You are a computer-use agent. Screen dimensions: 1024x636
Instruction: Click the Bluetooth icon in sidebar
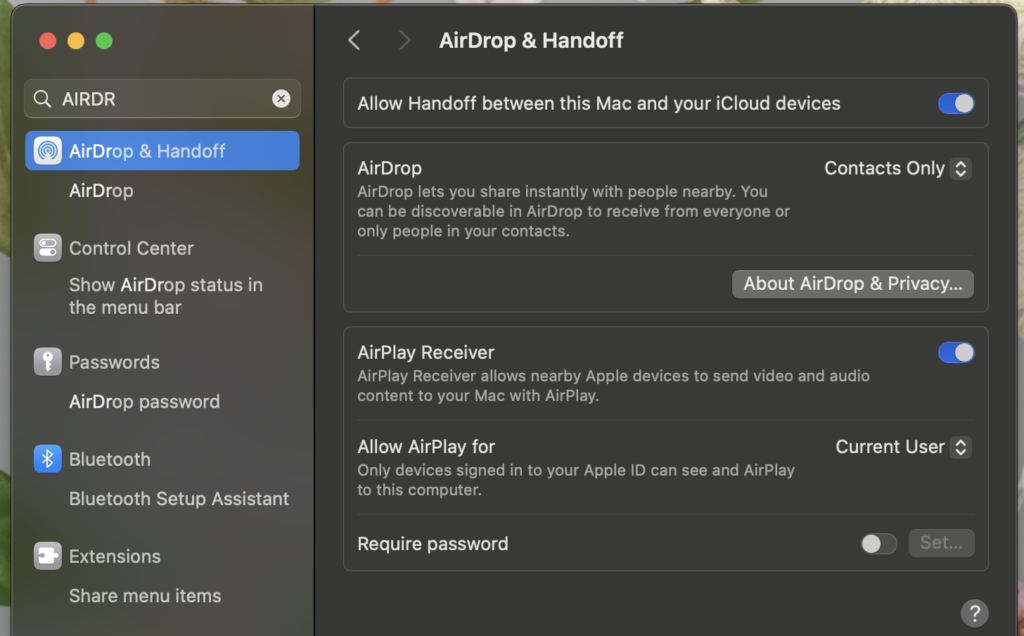click(47, 459)
